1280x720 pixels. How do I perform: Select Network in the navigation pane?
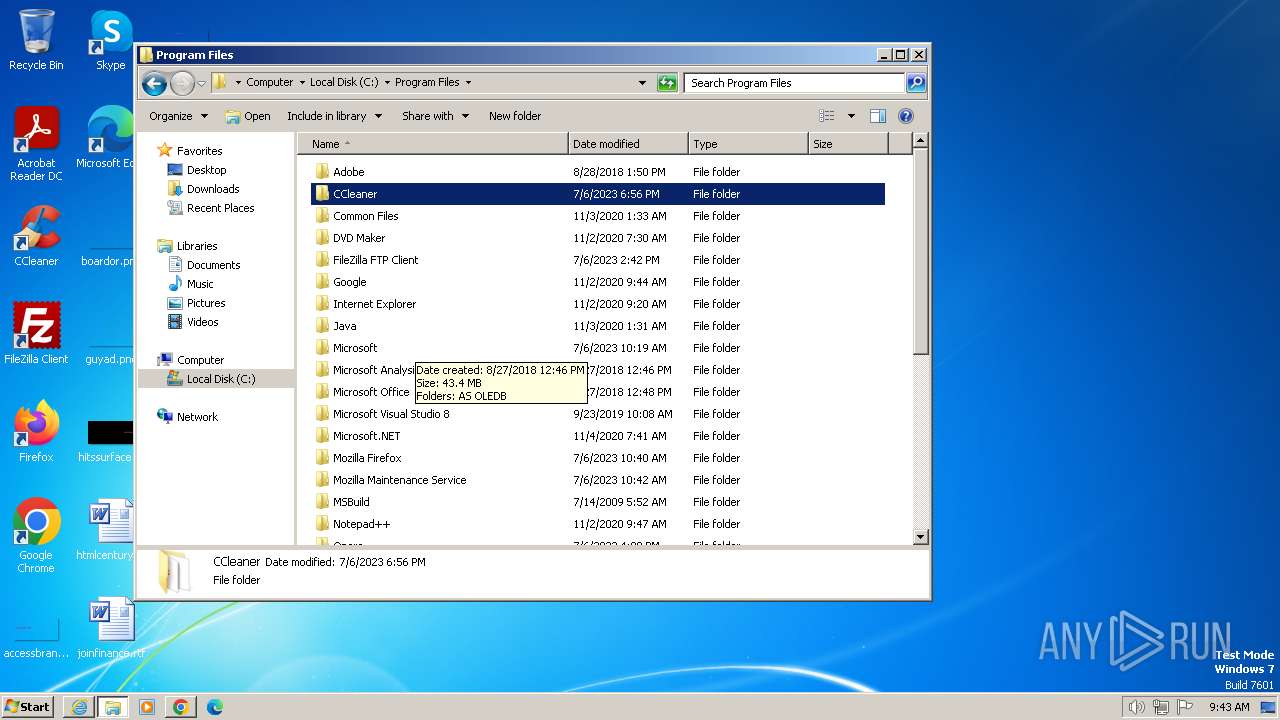(x=197, y=417)
